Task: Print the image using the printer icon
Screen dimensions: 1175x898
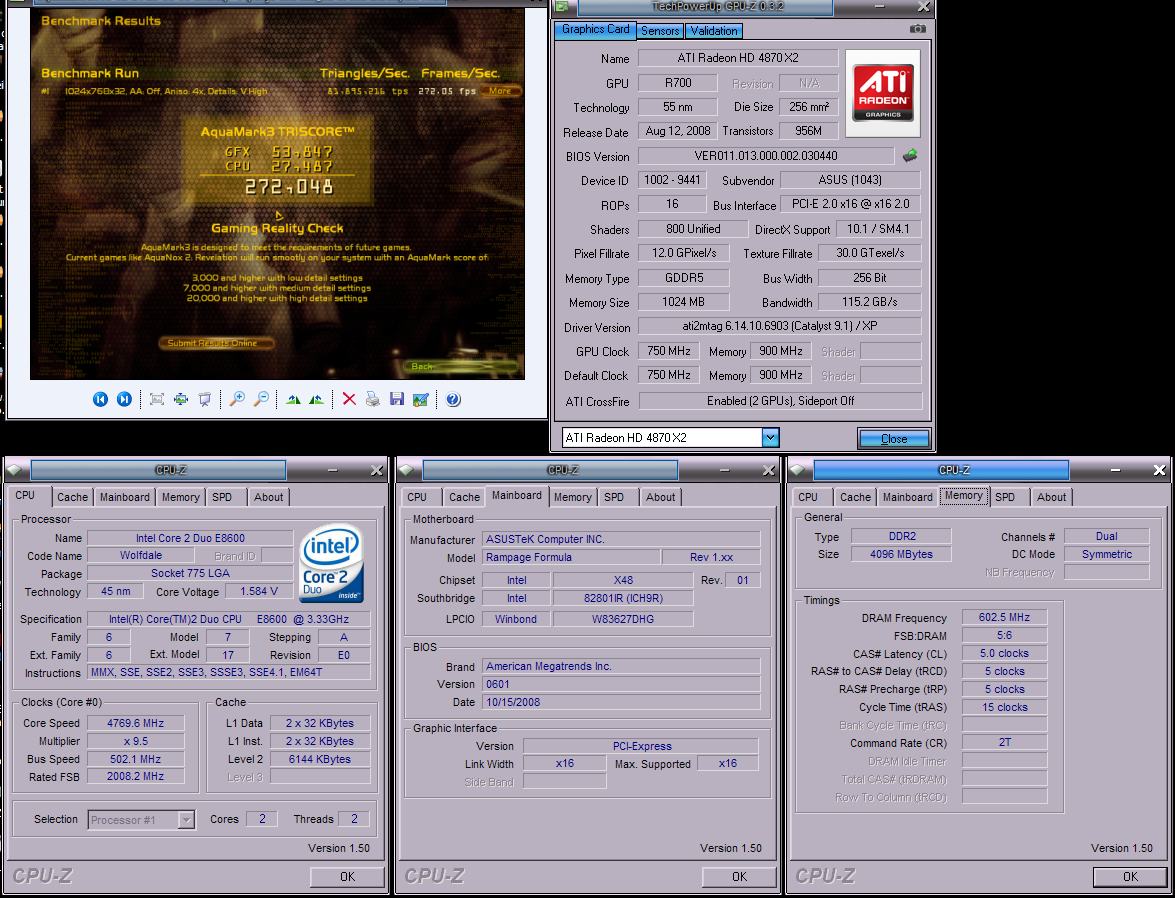Action: pos(372,400)
